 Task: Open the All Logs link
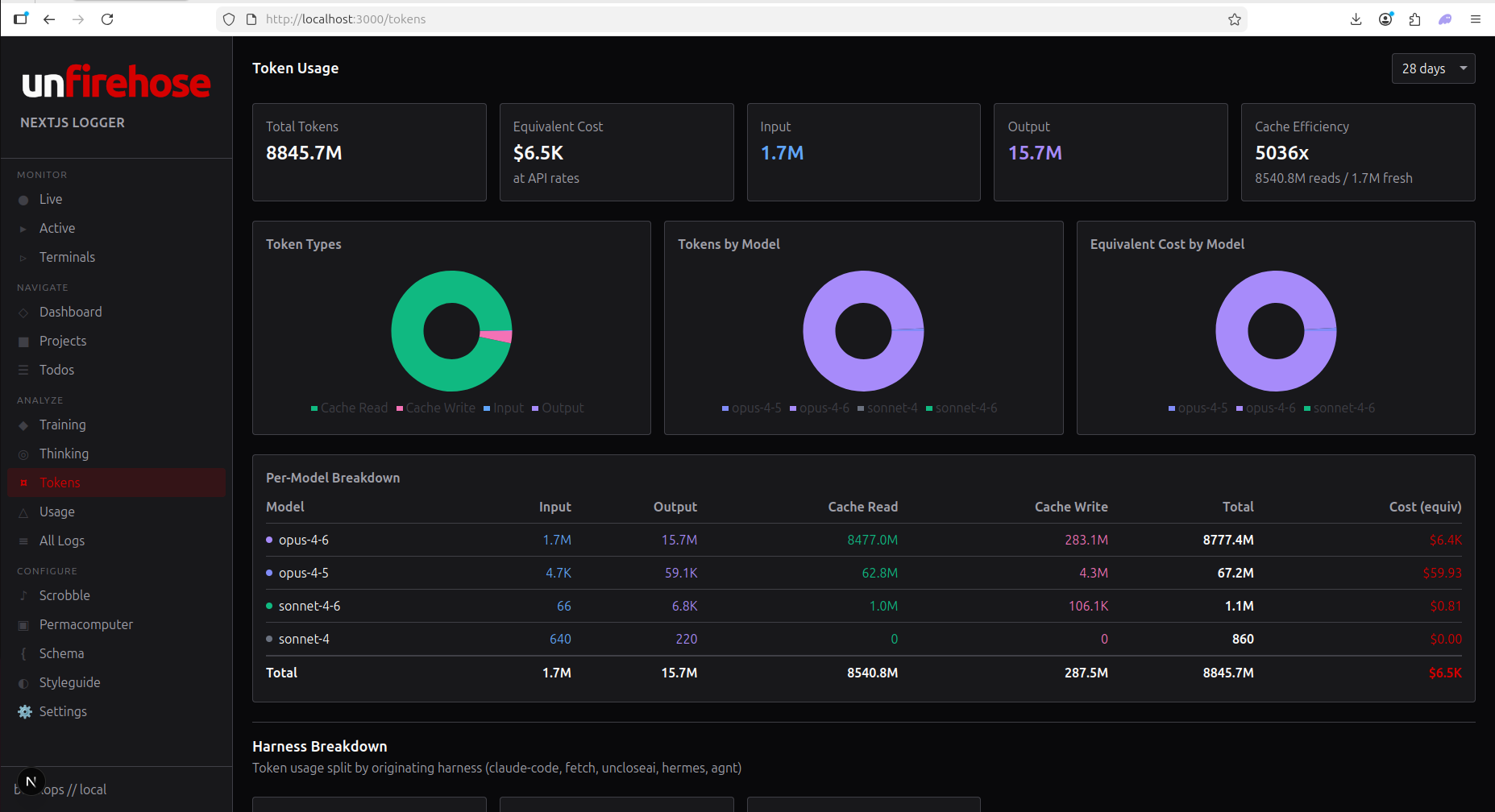coord(61,541)
